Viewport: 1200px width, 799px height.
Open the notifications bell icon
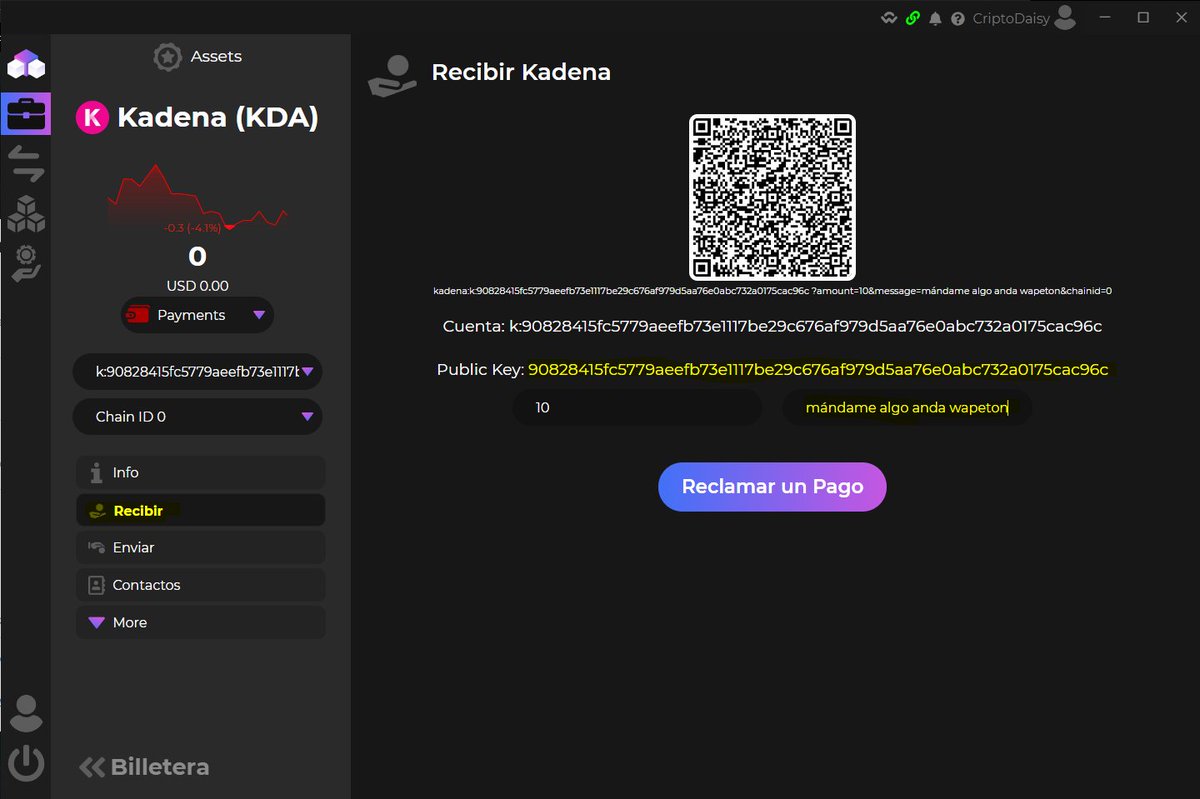[936, 18]
